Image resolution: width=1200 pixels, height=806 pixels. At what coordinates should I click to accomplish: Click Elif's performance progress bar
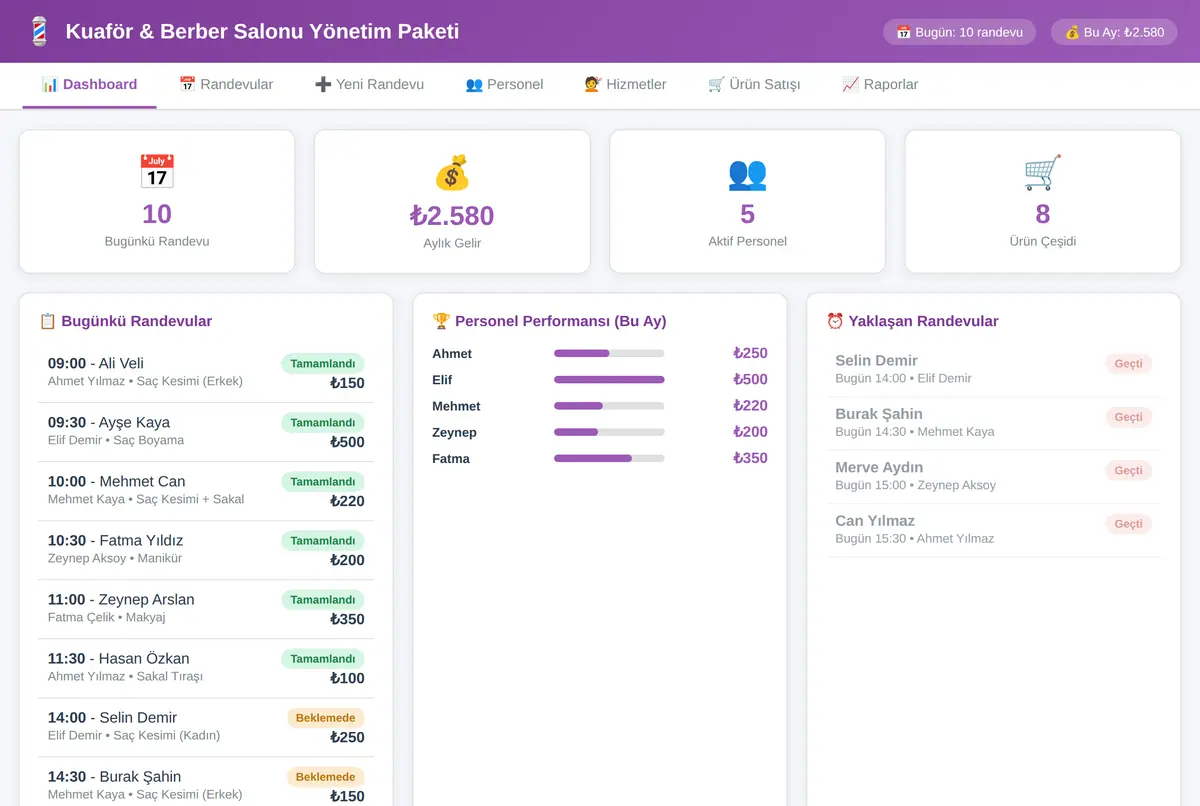(609, 380)
